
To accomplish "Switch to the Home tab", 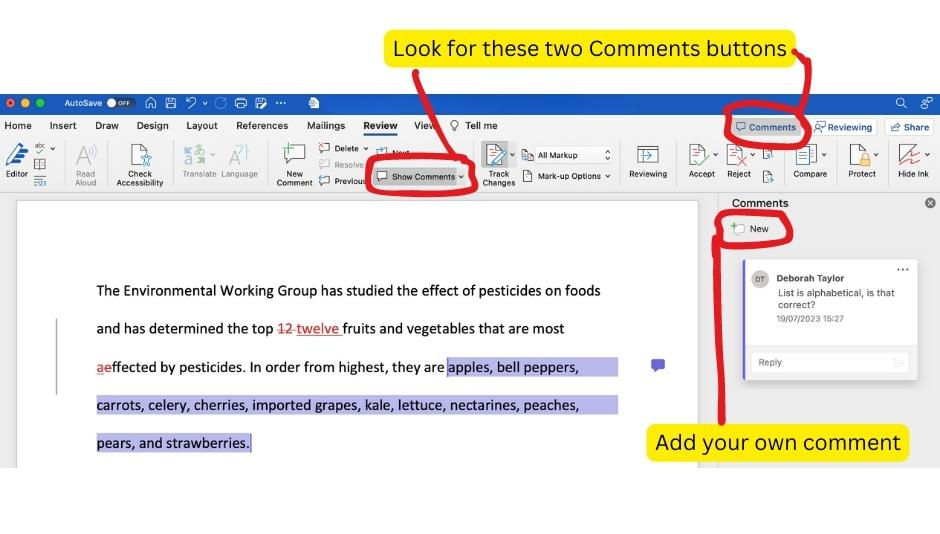I will [x=18, y=126].
